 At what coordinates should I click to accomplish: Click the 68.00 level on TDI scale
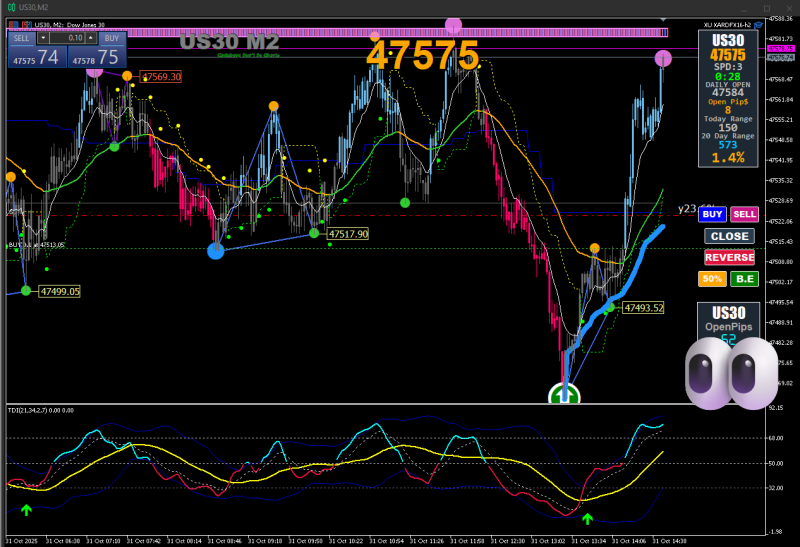(x=776, y=438)
